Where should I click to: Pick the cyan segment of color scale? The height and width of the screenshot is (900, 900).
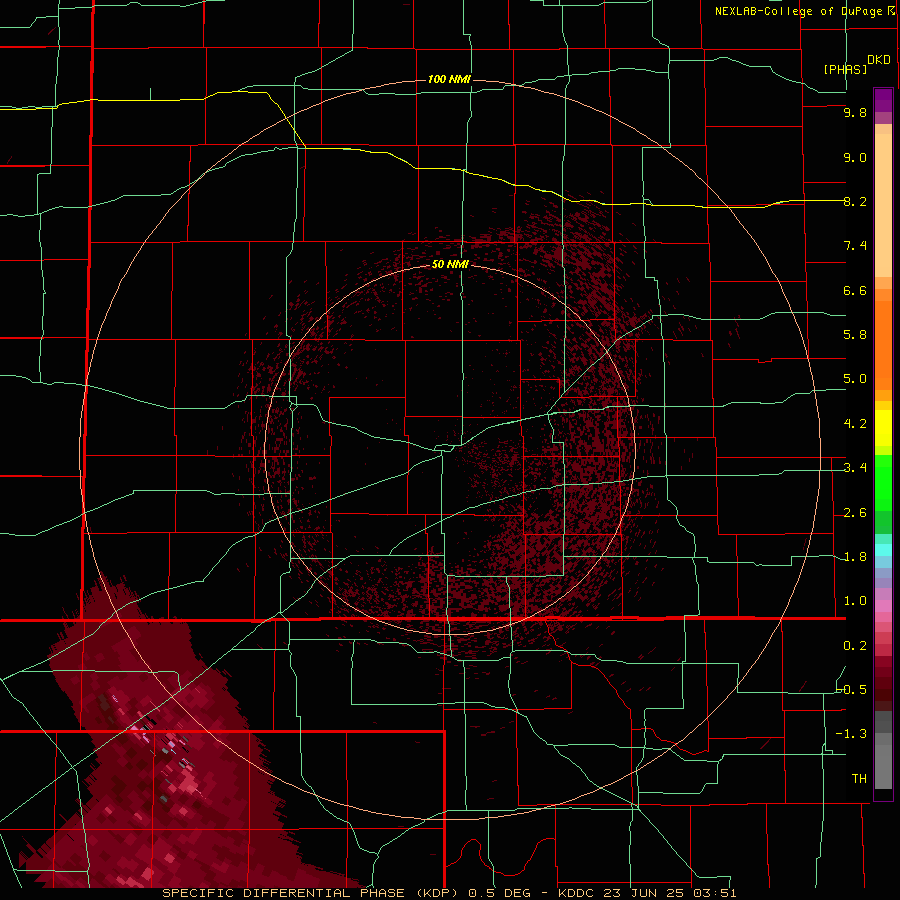pyautogui.click(x=883, y=550)
